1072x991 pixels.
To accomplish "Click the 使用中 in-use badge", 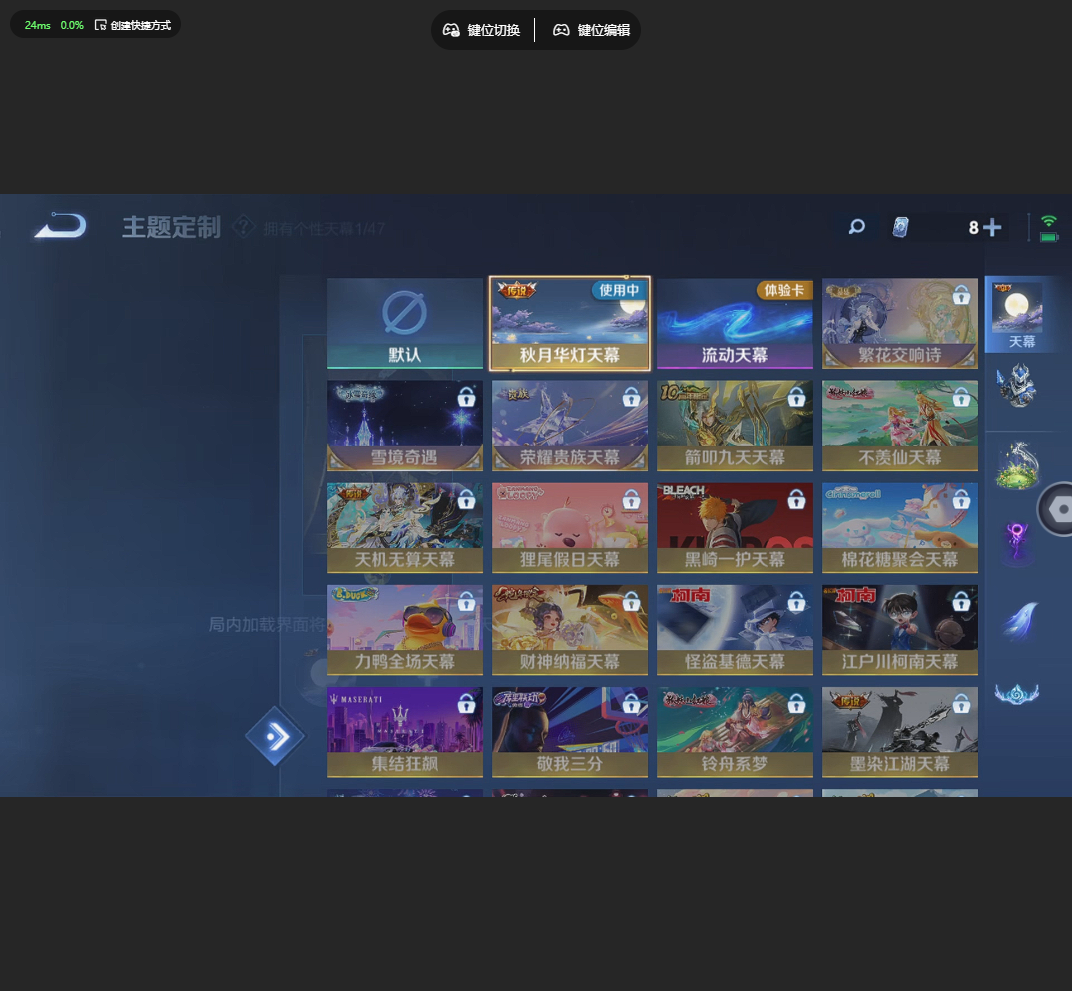I will [x=619, y=290].
